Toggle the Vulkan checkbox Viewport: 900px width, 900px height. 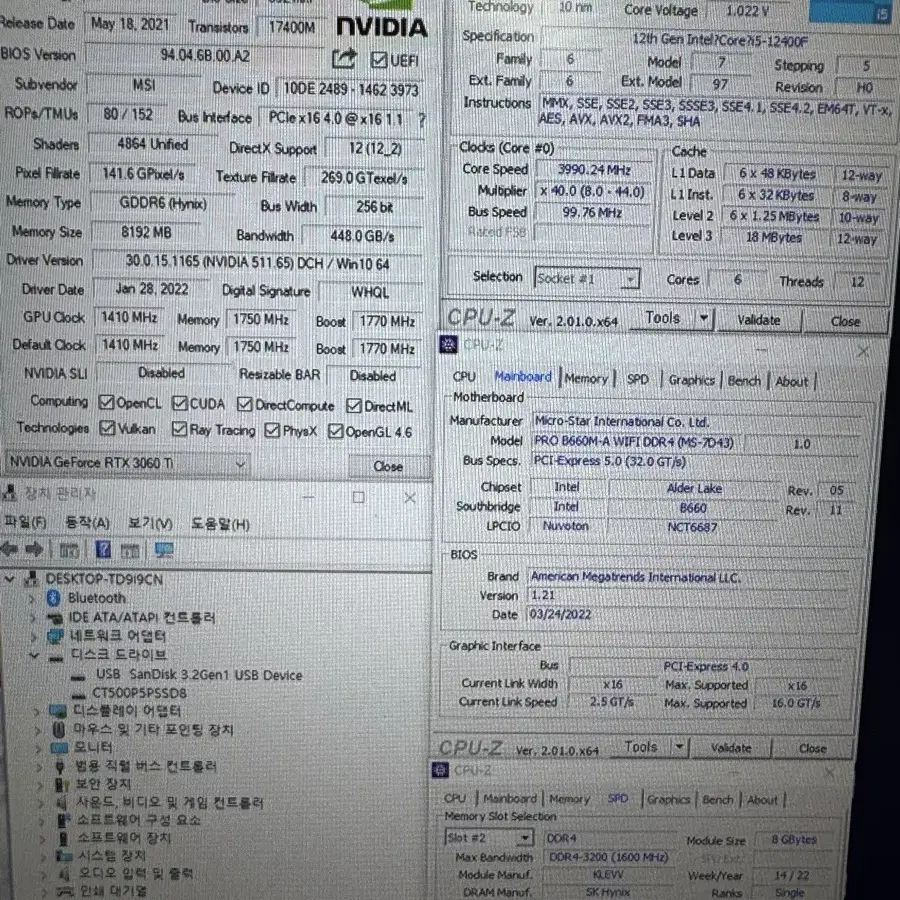107,428
